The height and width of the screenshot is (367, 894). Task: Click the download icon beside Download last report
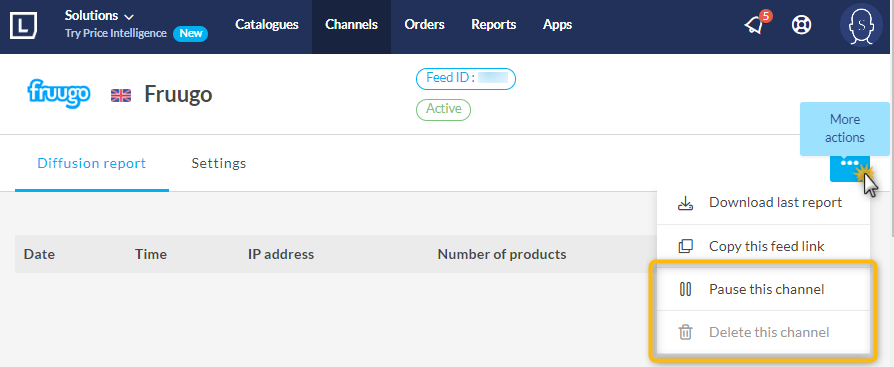[685, 203]
